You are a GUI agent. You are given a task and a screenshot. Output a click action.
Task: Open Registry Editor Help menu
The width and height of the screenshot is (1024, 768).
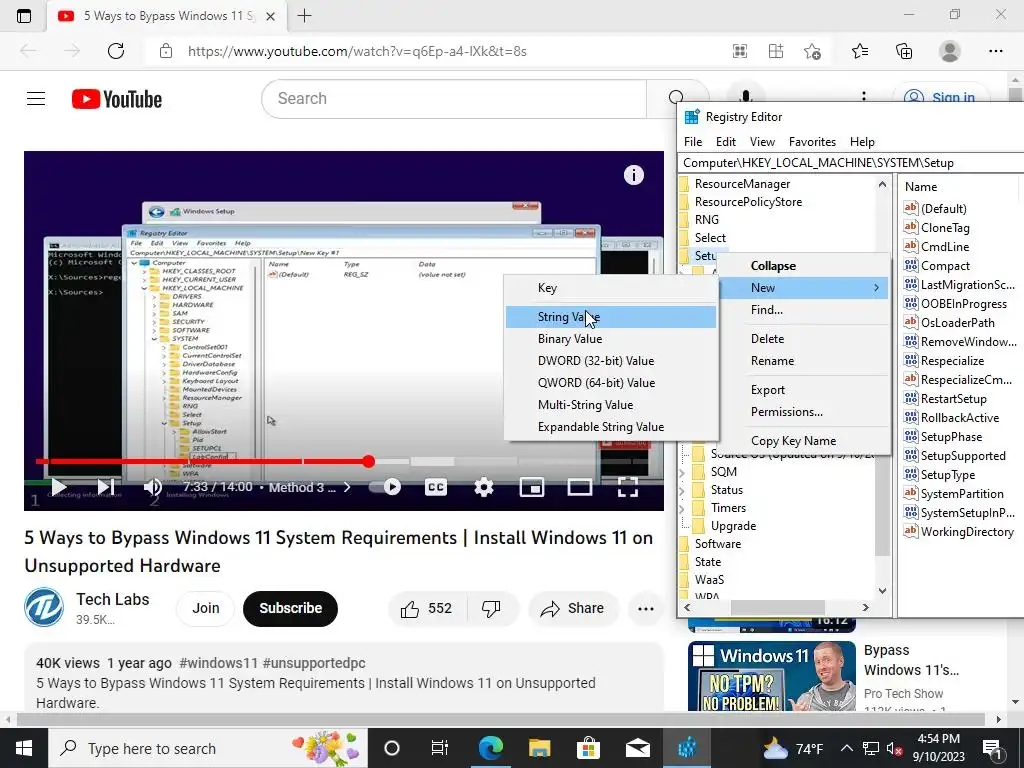[x=862, y=142]
